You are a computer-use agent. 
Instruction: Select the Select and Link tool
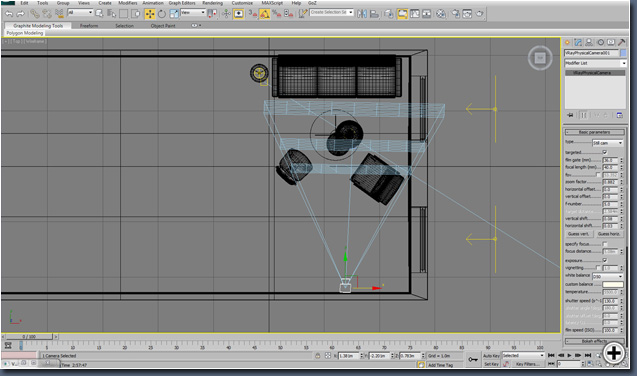coord(35,14)
